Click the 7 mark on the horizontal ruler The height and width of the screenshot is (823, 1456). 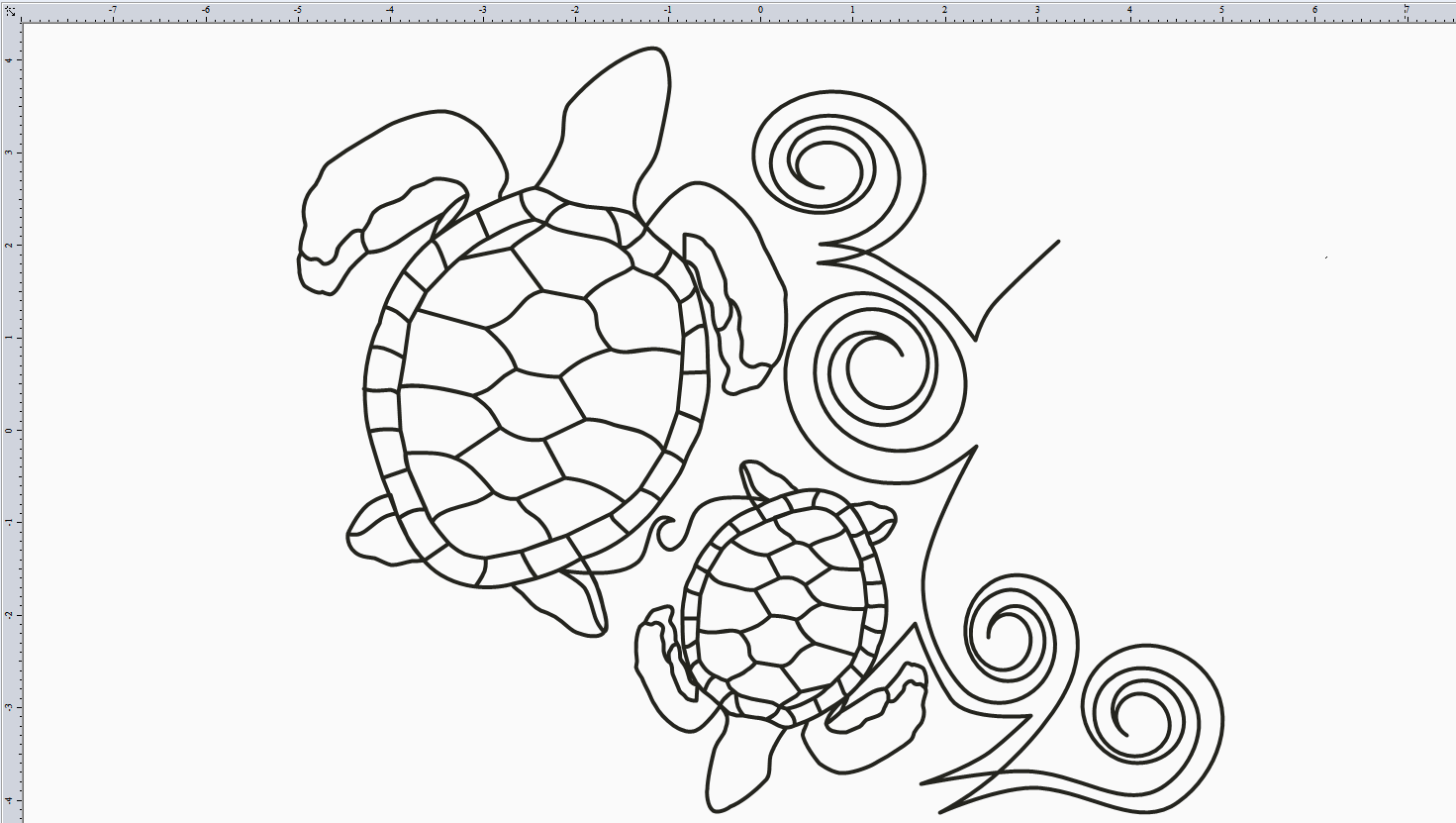(1407, 9)
